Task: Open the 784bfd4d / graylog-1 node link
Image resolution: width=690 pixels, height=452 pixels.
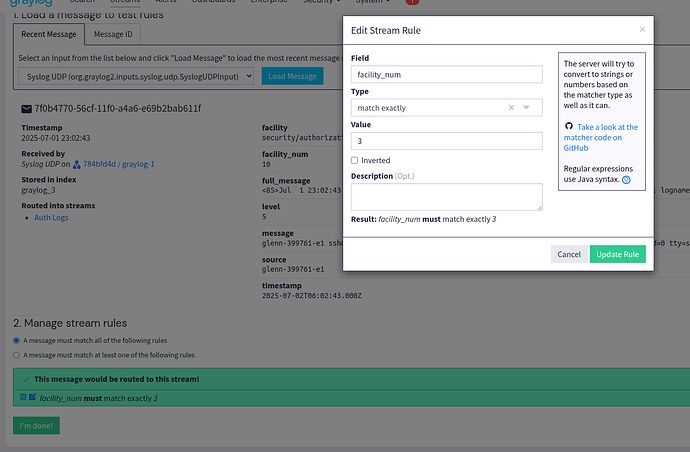Action: [x=118, y=164]
